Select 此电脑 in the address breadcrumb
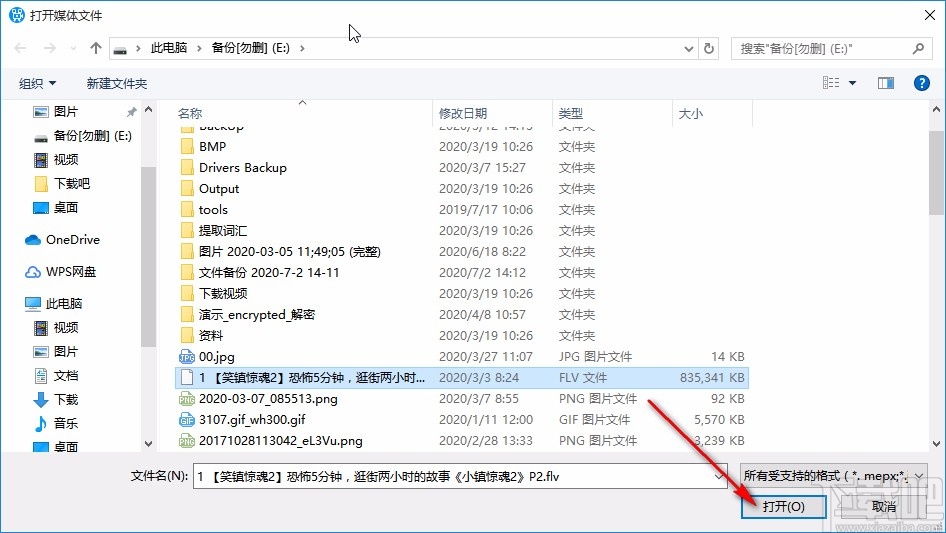This screenshot has height=533, width=946. 169,48
